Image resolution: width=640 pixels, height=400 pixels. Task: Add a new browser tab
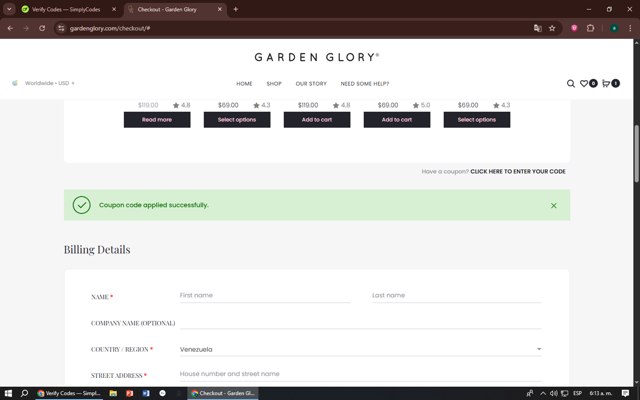(236, 9)
